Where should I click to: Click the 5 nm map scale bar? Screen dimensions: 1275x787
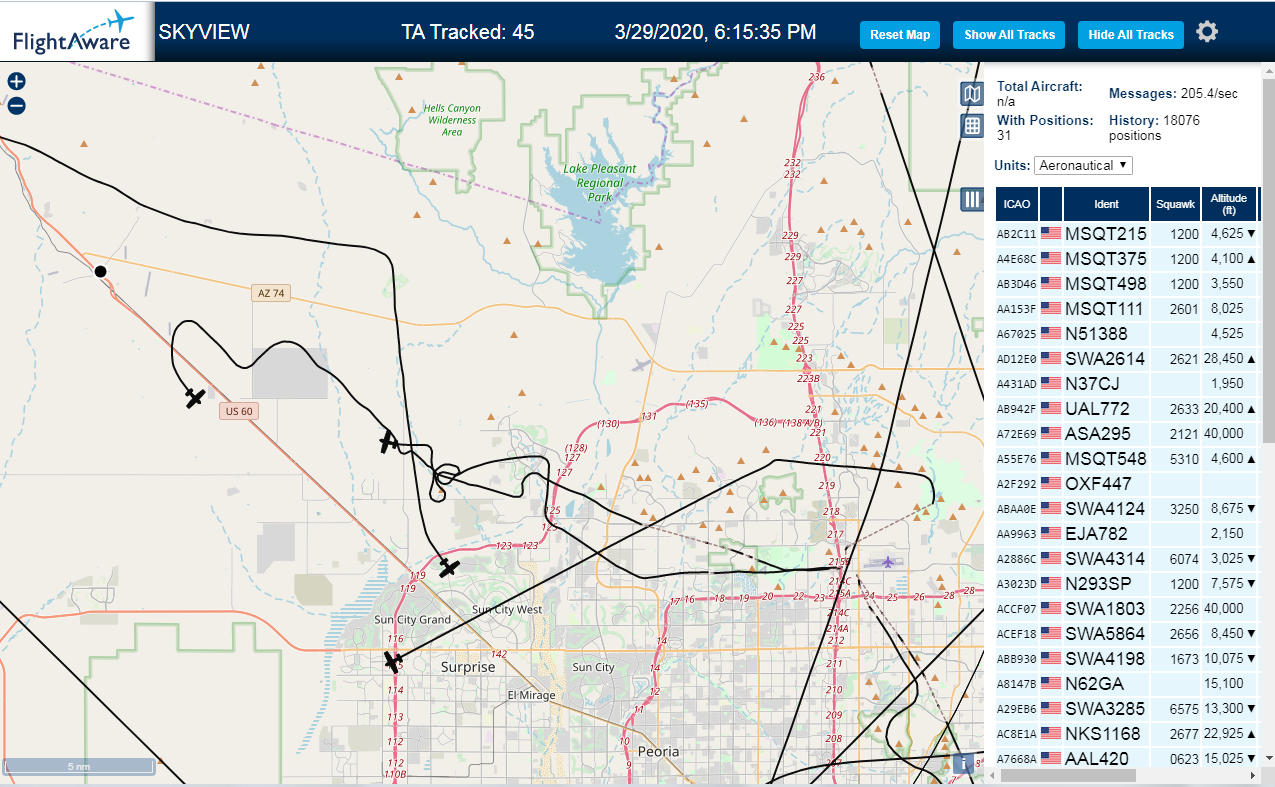click(78, 766)
